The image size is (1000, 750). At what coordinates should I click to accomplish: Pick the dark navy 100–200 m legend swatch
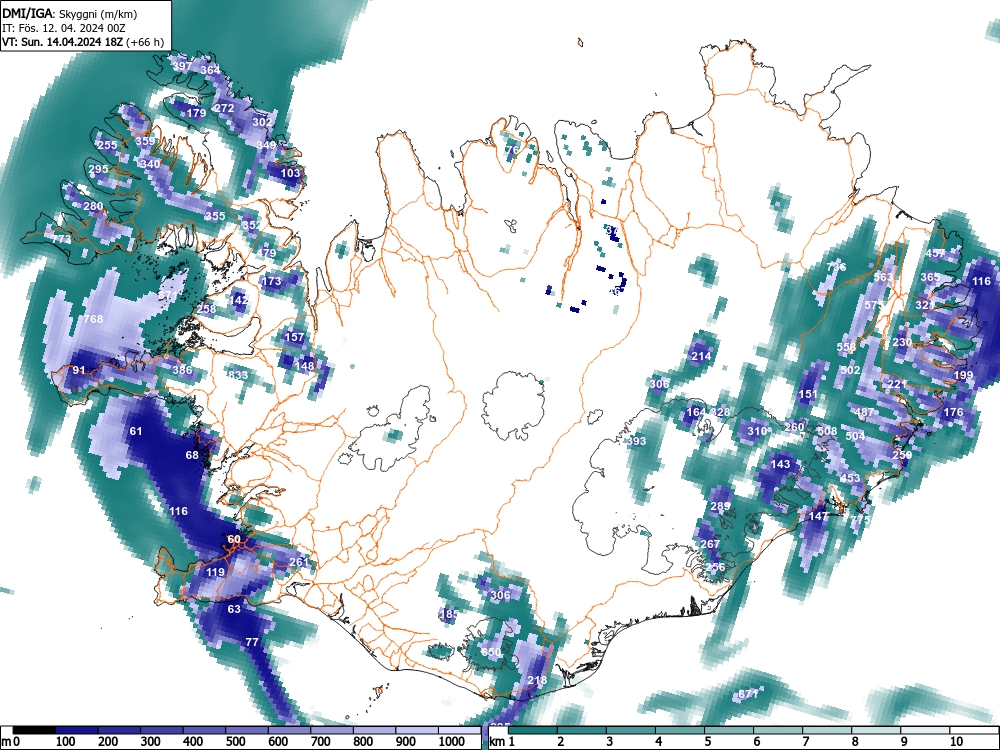pos(77,730)
